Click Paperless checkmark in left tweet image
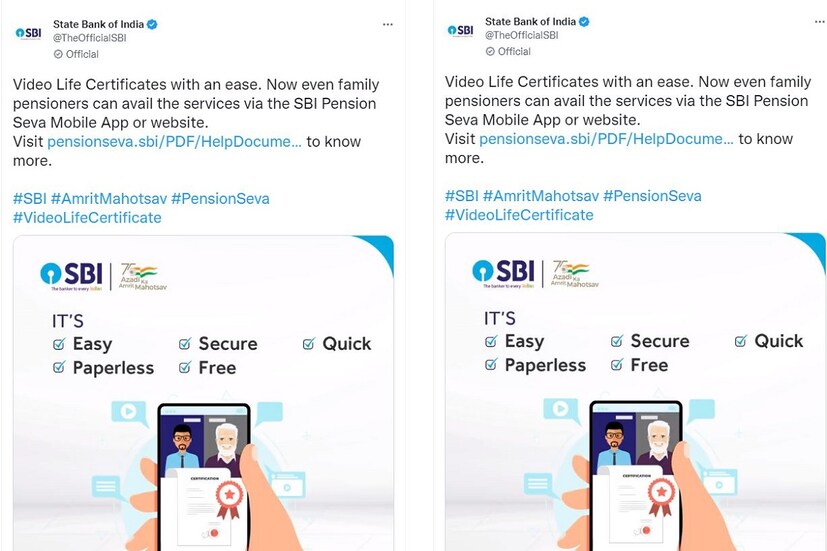827x551 pixels. tap(59, 368)
